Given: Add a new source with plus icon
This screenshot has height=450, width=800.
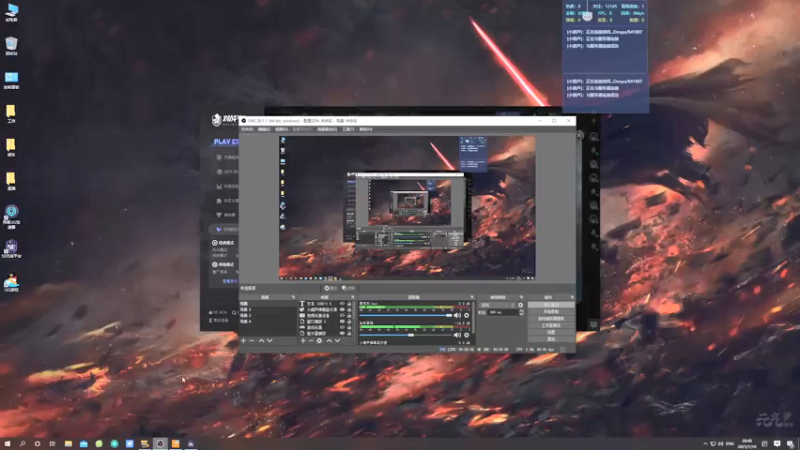Looking at the screenshot, I should (303, 340).
